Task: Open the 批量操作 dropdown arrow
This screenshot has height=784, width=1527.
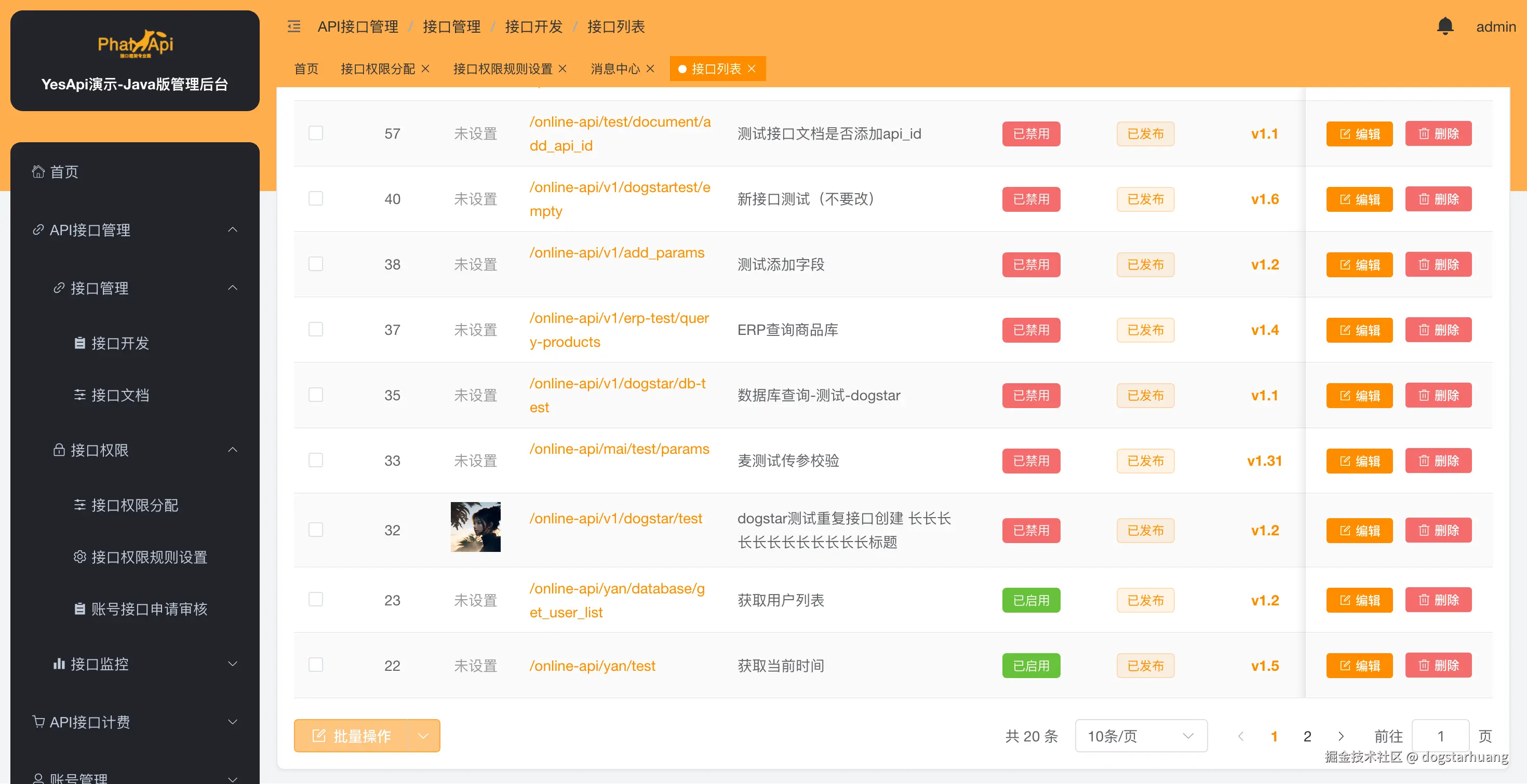Action: [x=423, y=736]
